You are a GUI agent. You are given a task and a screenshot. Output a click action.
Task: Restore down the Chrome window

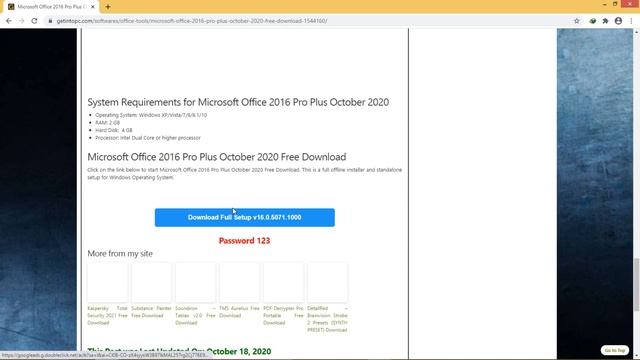(x=615, y=4)
